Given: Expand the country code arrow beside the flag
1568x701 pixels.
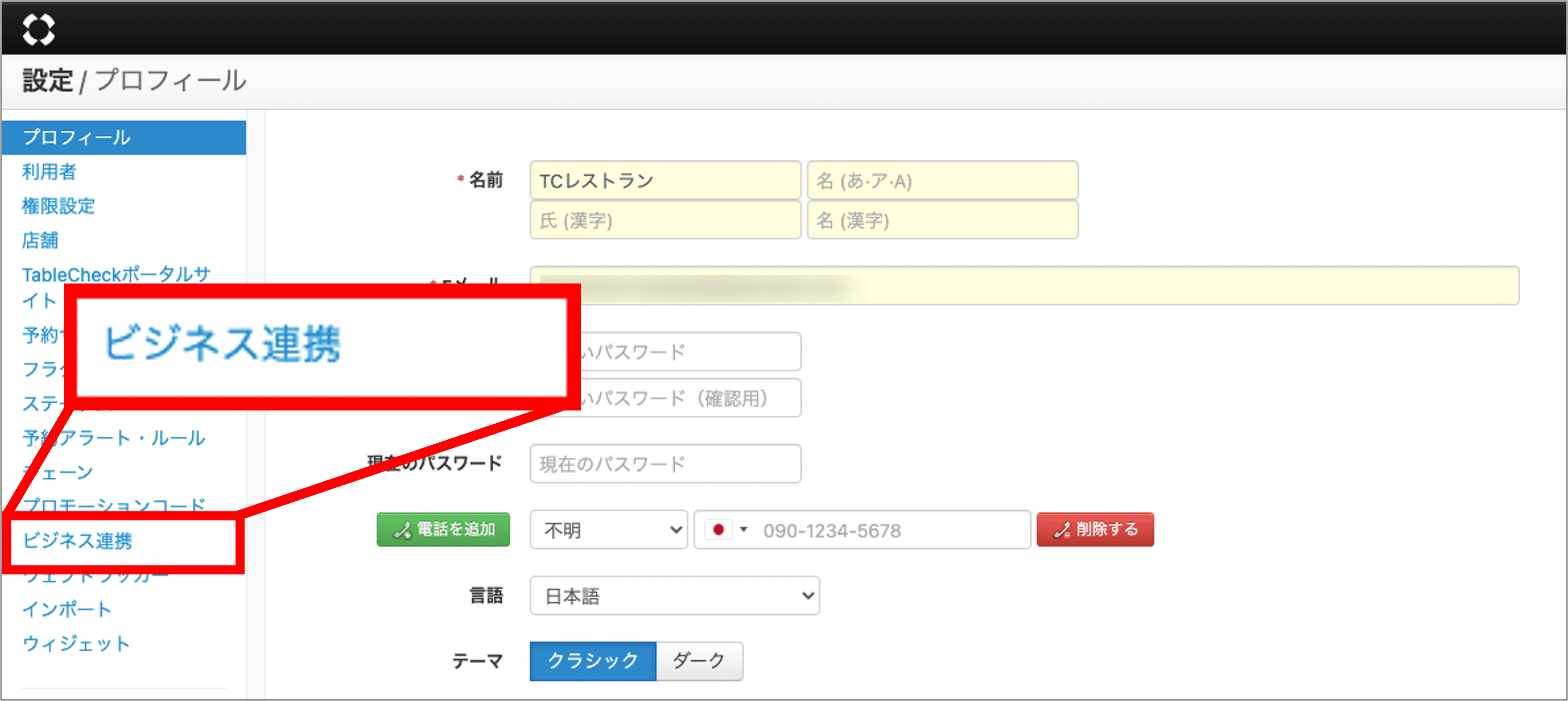Looking at the screenshot, I should tap(743, 529).
